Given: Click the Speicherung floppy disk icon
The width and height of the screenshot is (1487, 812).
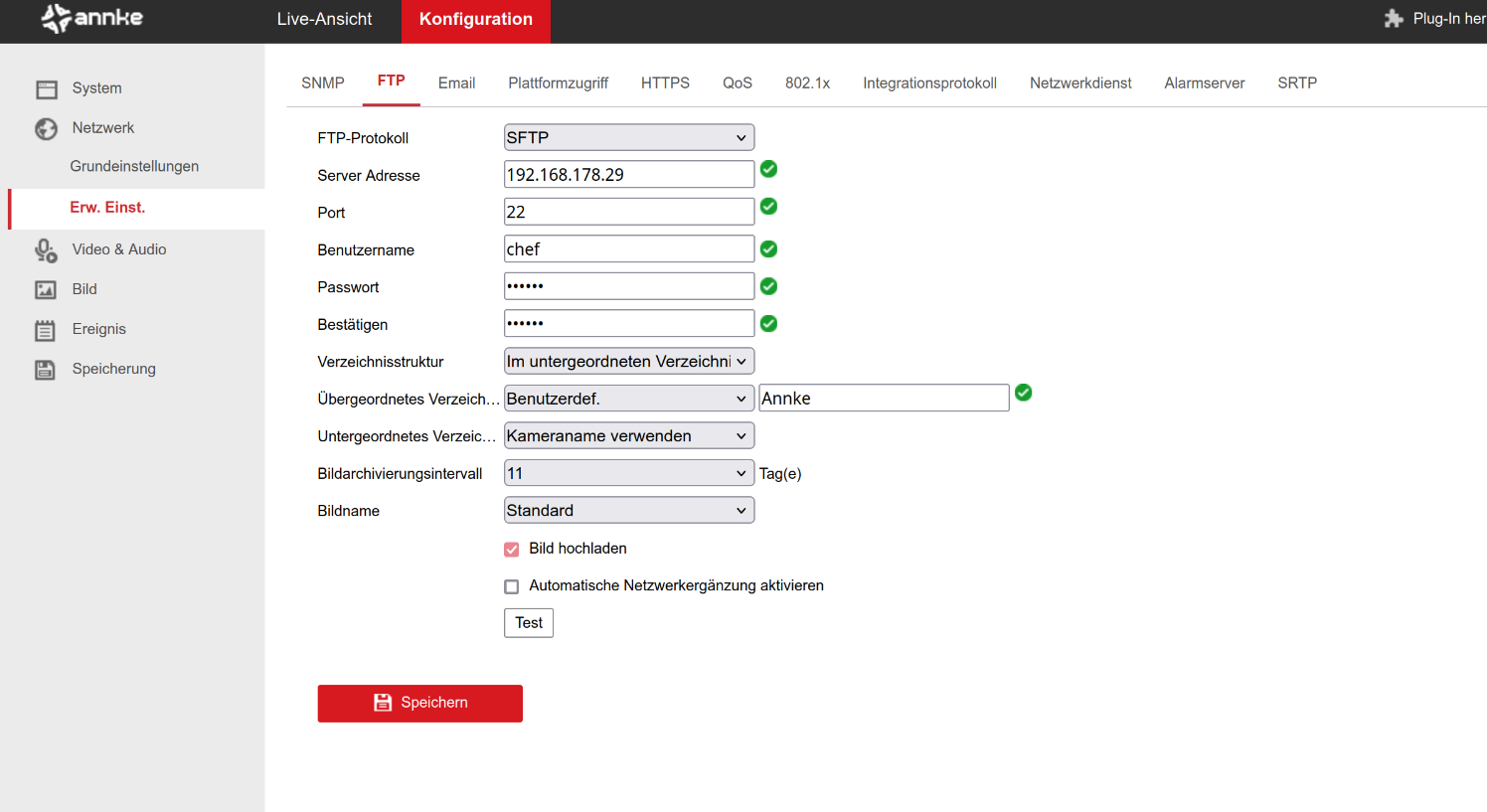Looking at the screenshot, I should [x=46, y=370].
